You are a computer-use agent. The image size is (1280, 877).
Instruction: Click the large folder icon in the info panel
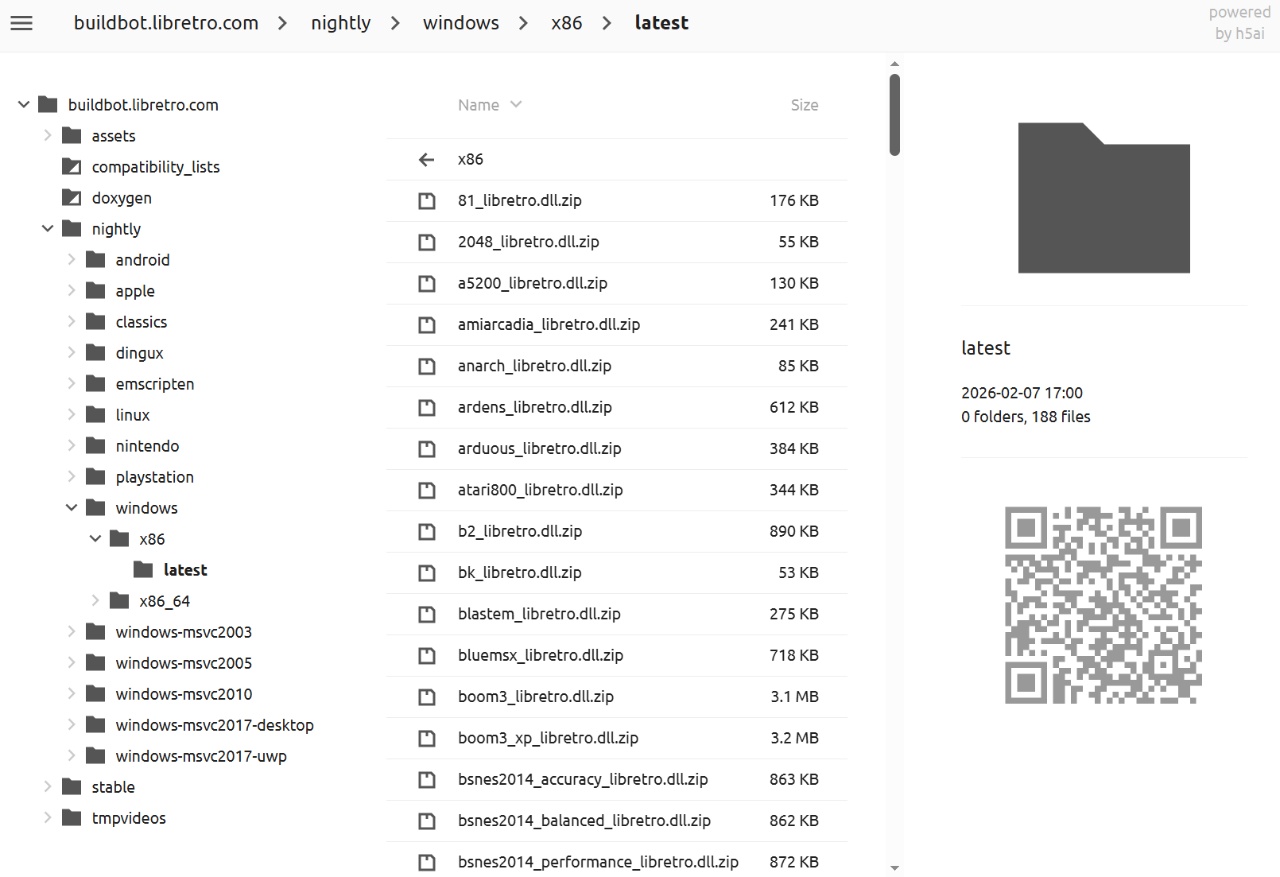point(1103,198)
